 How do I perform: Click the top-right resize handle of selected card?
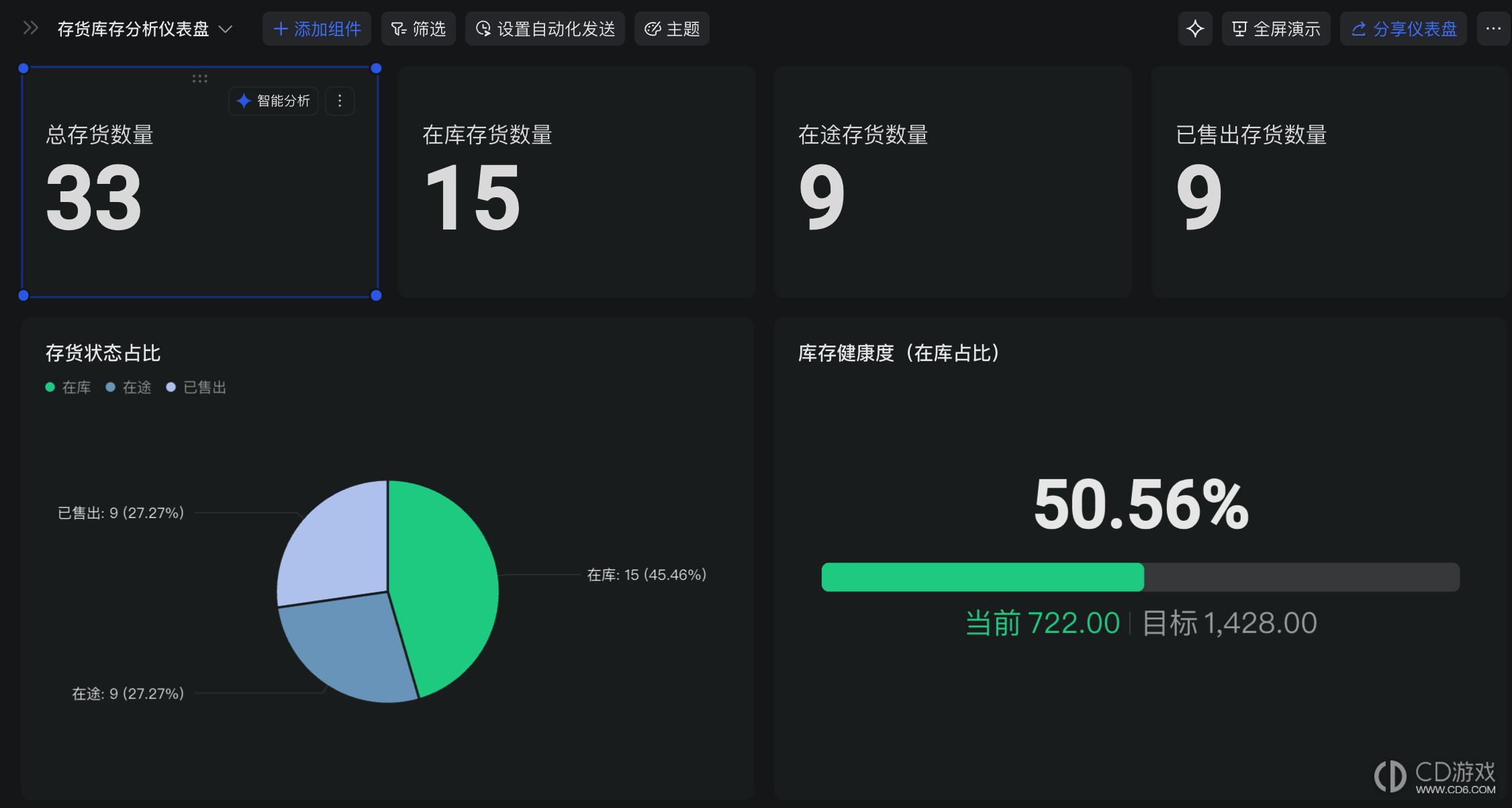tap(376, 68)
